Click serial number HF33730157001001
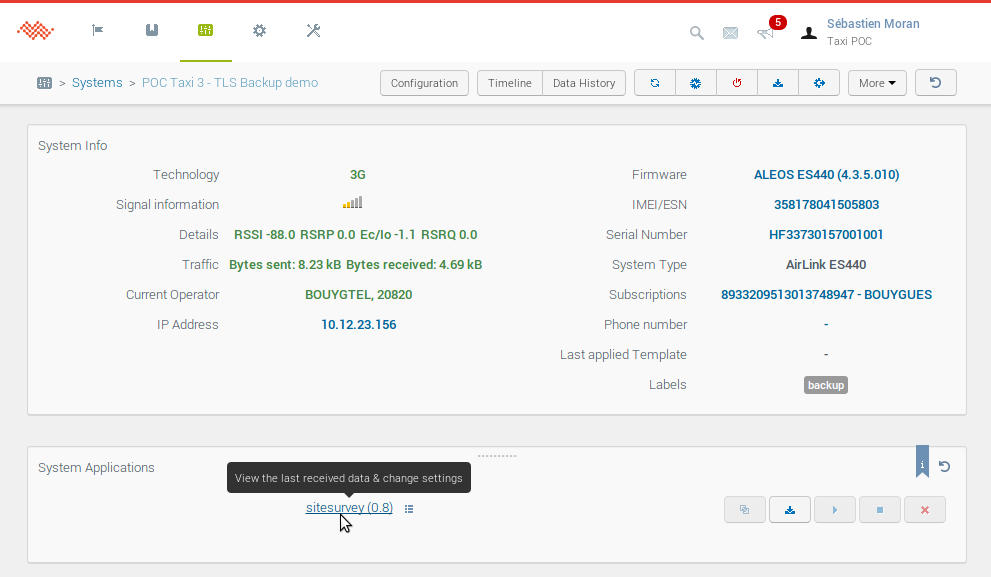 pos(826,234)
